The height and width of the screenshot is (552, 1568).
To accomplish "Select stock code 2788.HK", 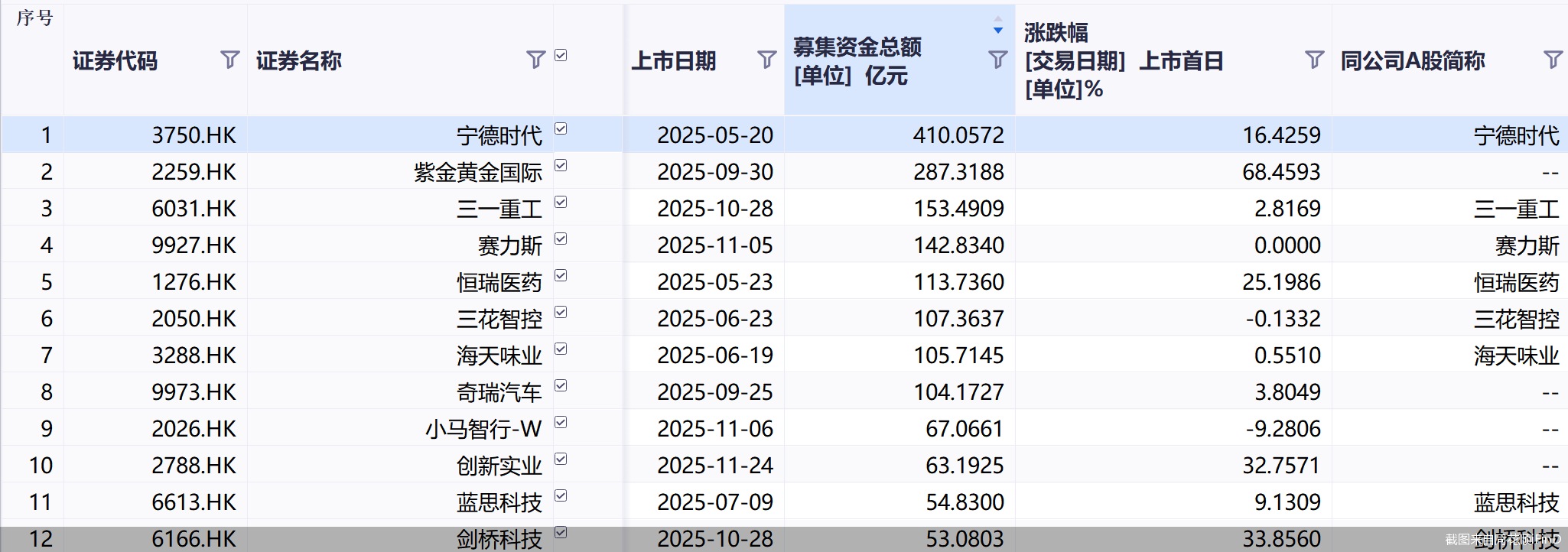I will (194, 466).
